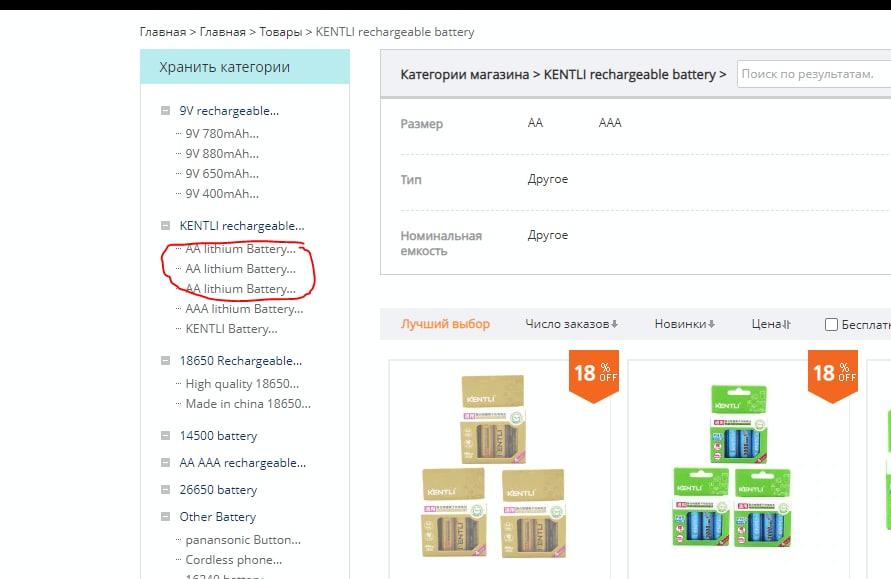Collapse the 9V rechargeable category
The height and width of the screenshot is (579, 891).
tap(165, 111)
